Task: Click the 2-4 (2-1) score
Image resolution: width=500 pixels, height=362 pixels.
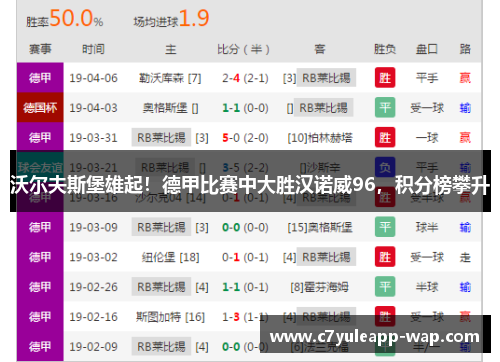Action: click(x=245, y=78)
